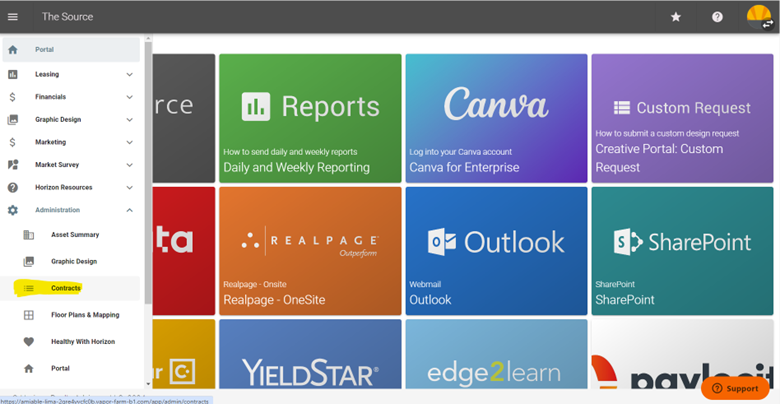This screenshot has width=780, height=404.
Task: Click the Market Survey icon
Action: 13,165
